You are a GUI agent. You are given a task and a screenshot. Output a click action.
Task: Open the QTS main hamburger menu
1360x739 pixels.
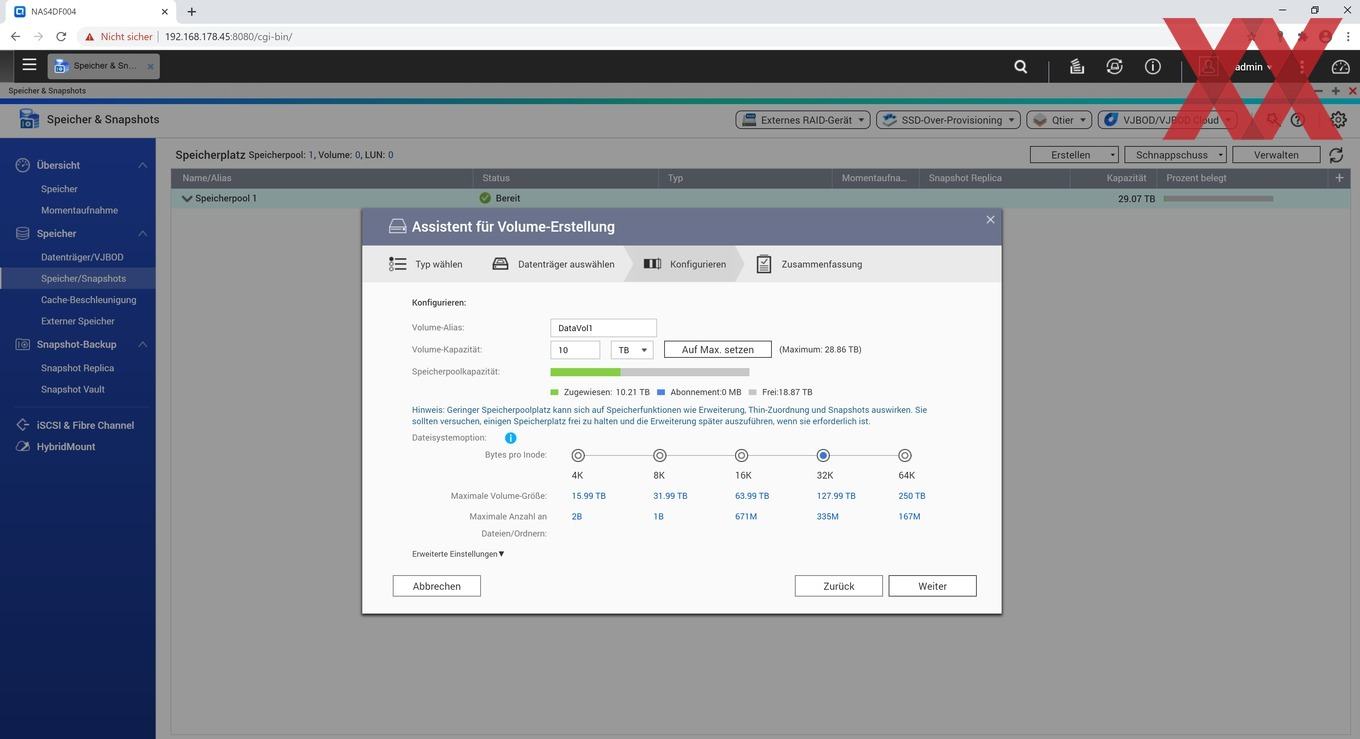tap(29, 65)
